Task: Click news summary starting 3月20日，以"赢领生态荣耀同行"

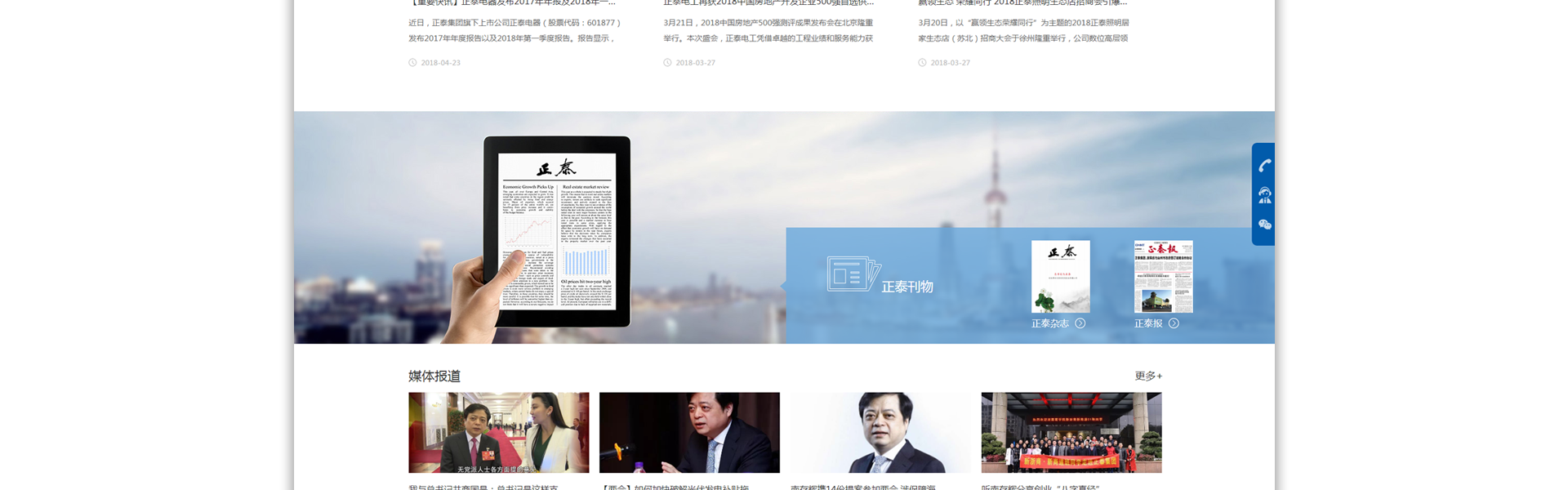Action: pos(1023,30)
